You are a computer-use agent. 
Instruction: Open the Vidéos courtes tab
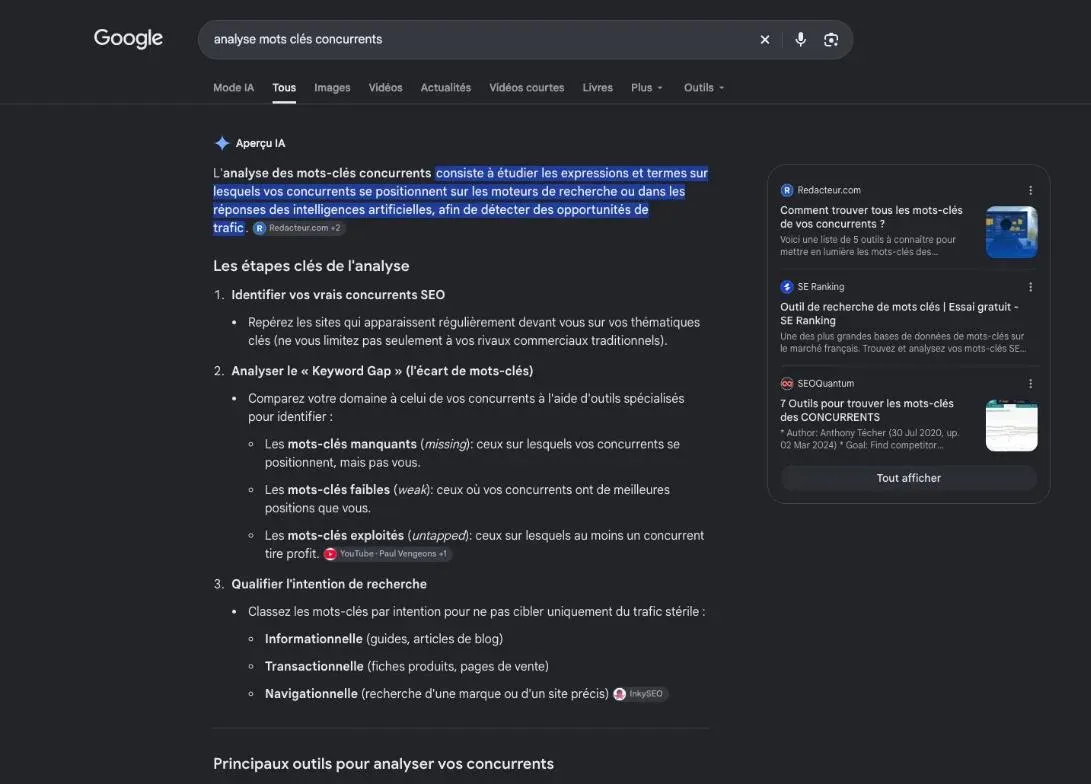tap(527, 88)
